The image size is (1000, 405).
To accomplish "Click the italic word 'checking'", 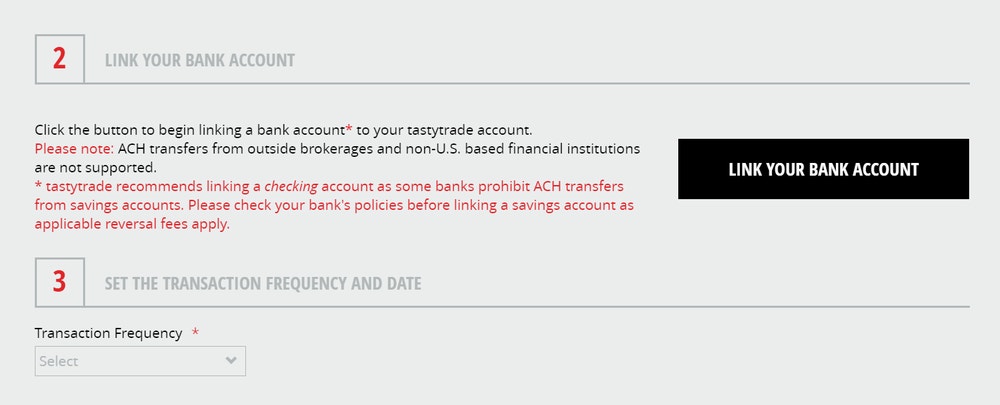I will (291, 187).
